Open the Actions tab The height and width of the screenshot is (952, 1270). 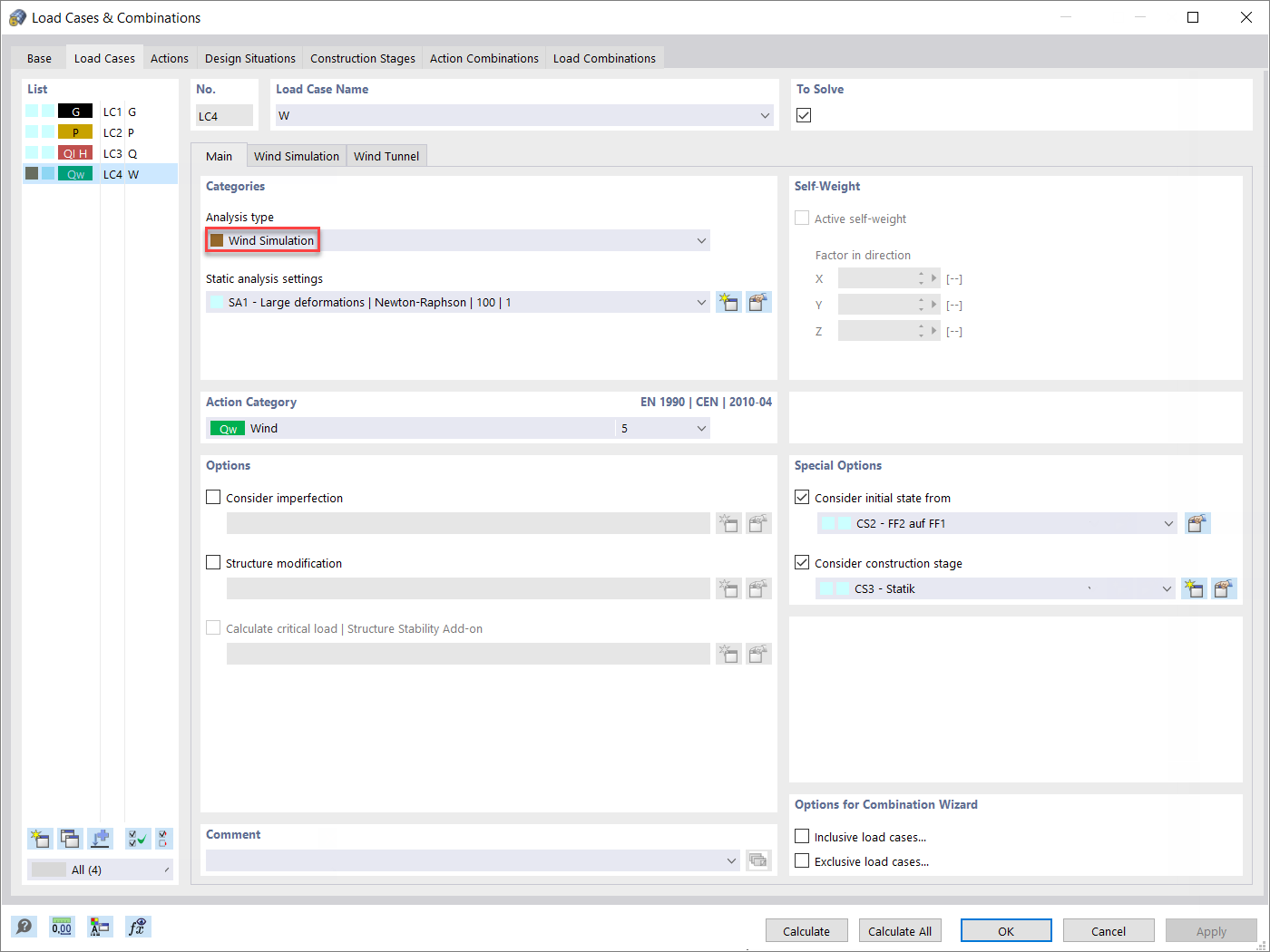coord(170,58)
